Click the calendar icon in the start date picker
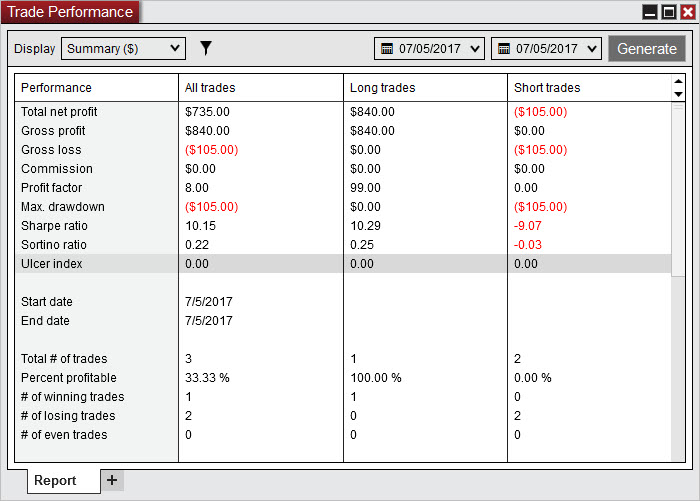700x501 pixels. point(387,48)
